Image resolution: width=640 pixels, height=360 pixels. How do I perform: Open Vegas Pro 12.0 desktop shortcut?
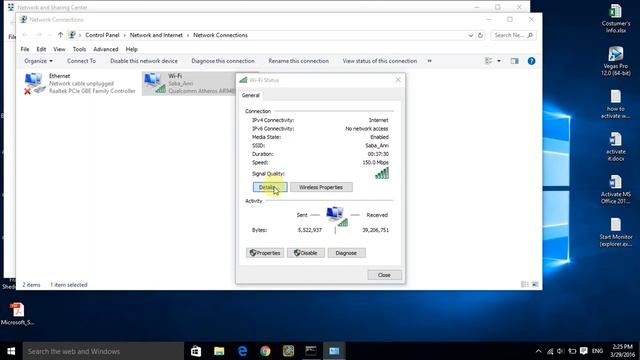(616, 61)
